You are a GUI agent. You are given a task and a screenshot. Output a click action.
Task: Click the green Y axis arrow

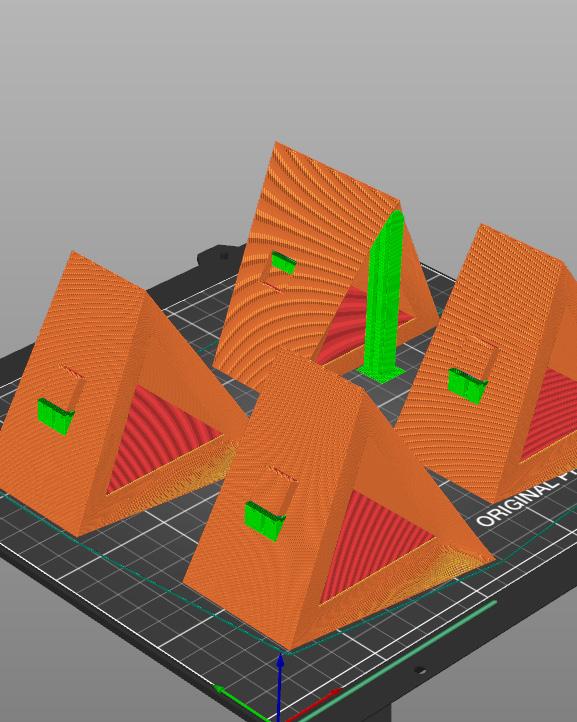click(241, 703)
